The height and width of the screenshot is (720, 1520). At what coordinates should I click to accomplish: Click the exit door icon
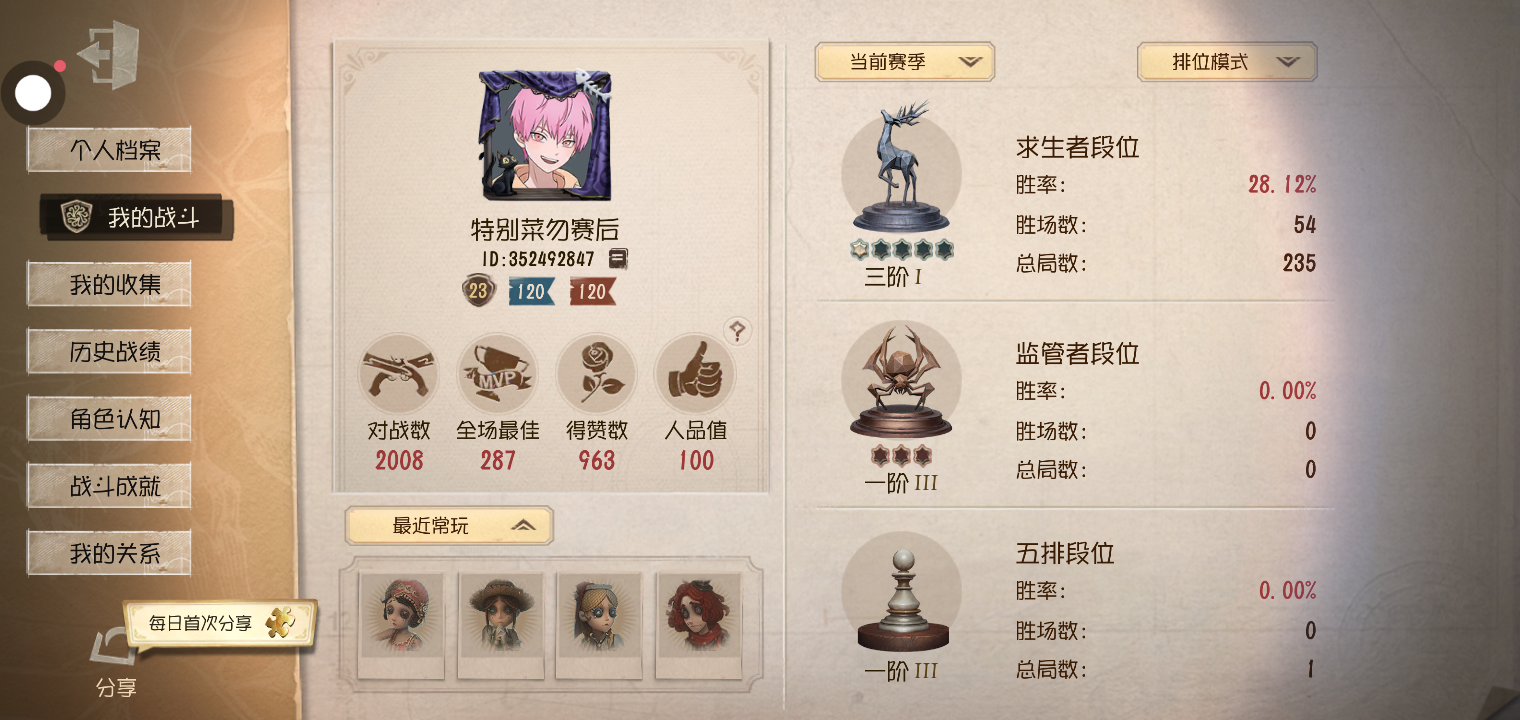108,56
